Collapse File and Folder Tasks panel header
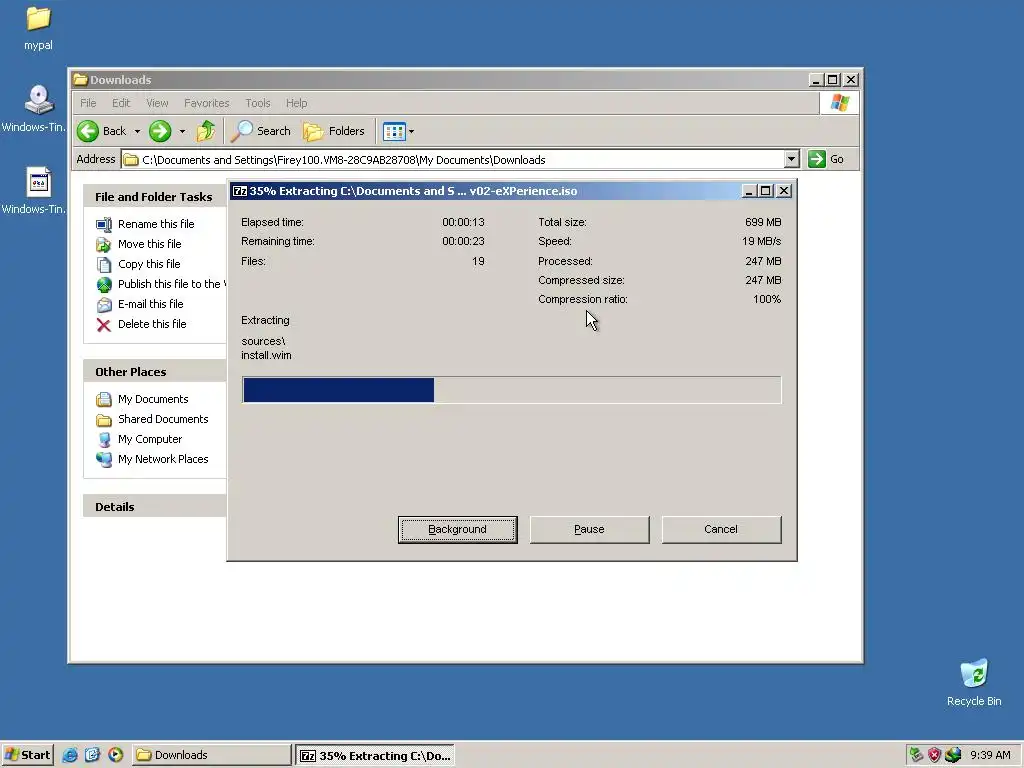 155,197
